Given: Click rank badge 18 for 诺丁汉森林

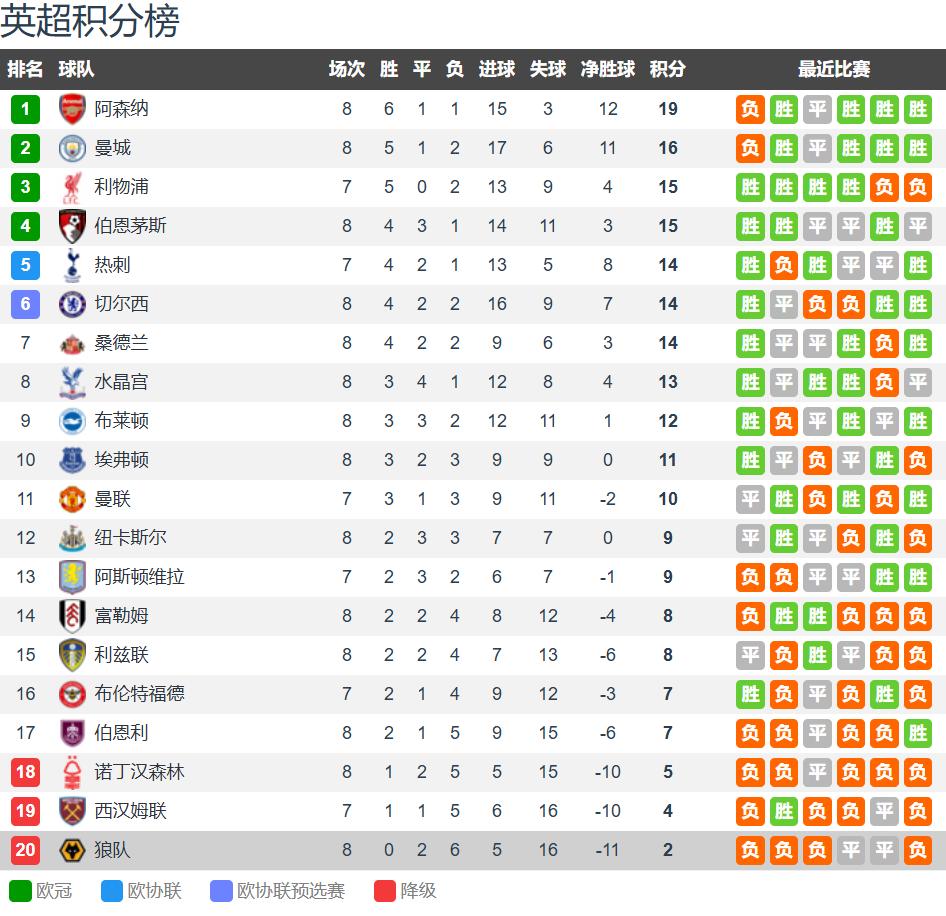Looking at the screenshot, I should click(25, 772).
